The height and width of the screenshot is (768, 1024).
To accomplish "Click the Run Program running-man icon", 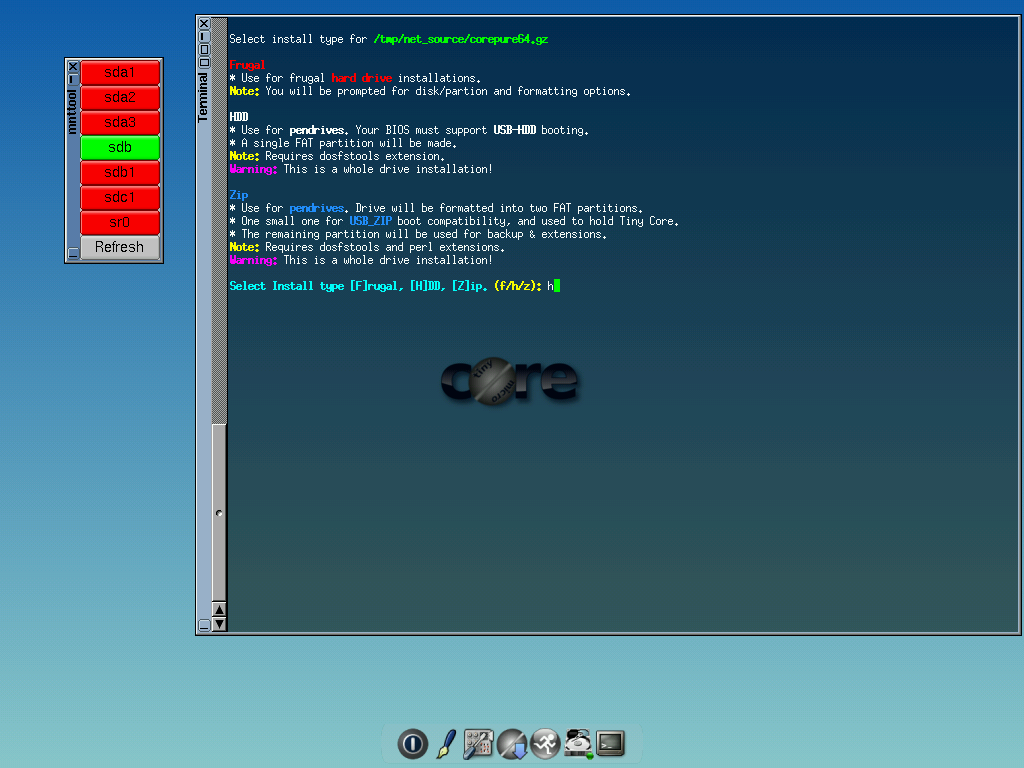I will click(545, 743).
